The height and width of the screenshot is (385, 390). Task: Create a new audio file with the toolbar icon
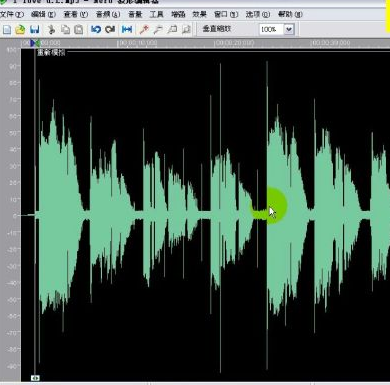coord(7,30)
